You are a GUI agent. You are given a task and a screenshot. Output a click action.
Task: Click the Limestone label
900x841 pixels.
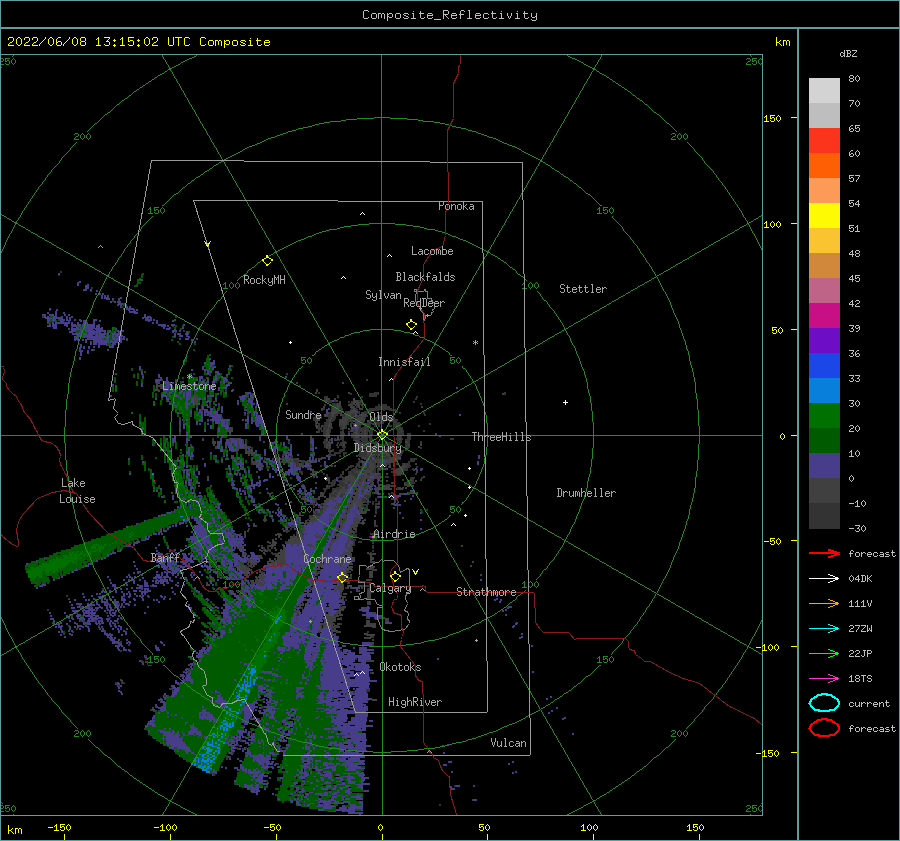pos(189,386)
